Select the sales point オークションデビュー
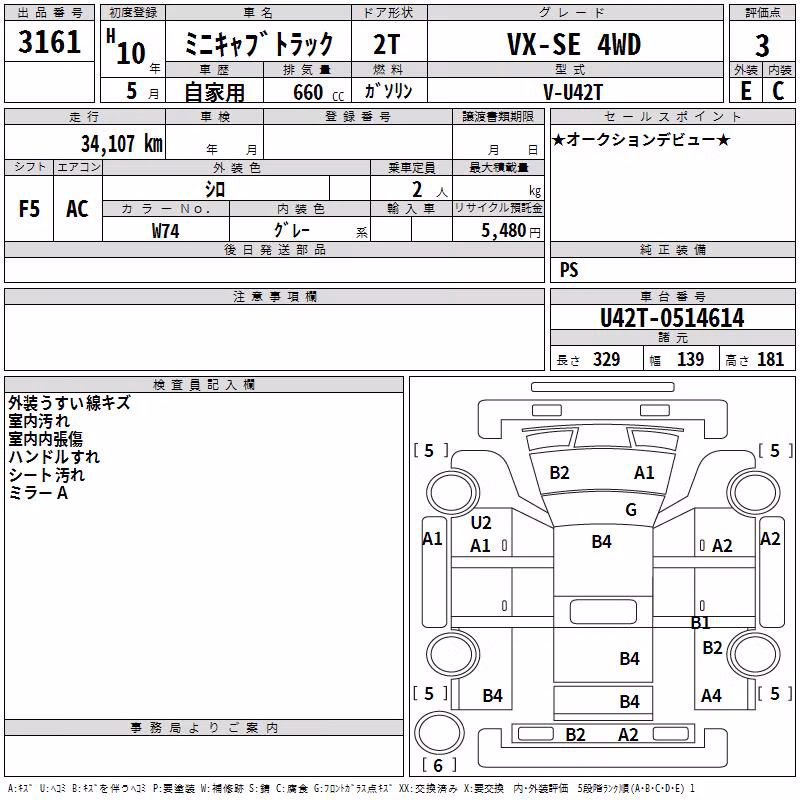This screenshot has width=800, height=800. [x=641, y=139]
